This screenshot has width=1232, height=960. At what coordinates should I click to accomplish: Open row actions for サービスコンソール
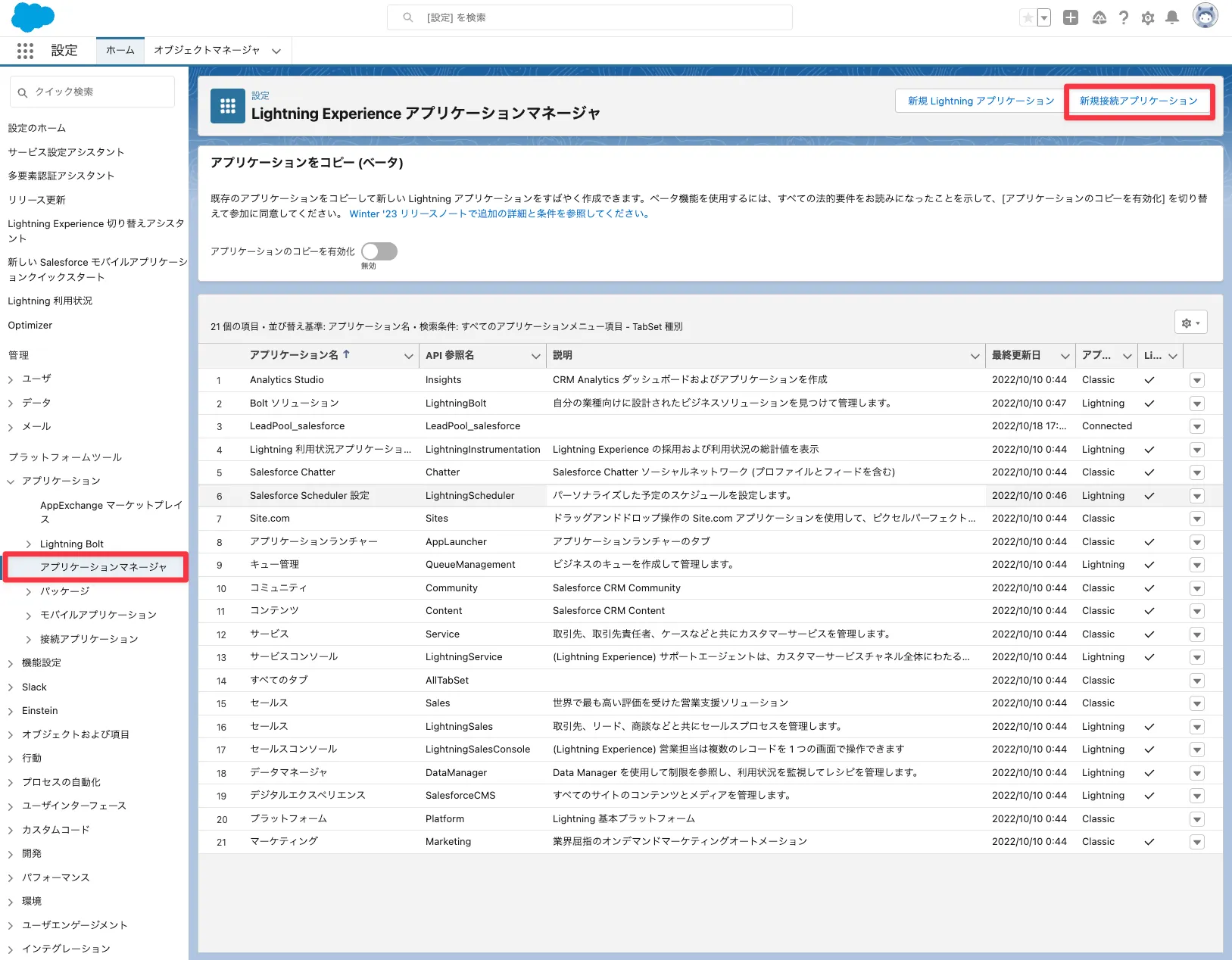(x=1196, y=658)
